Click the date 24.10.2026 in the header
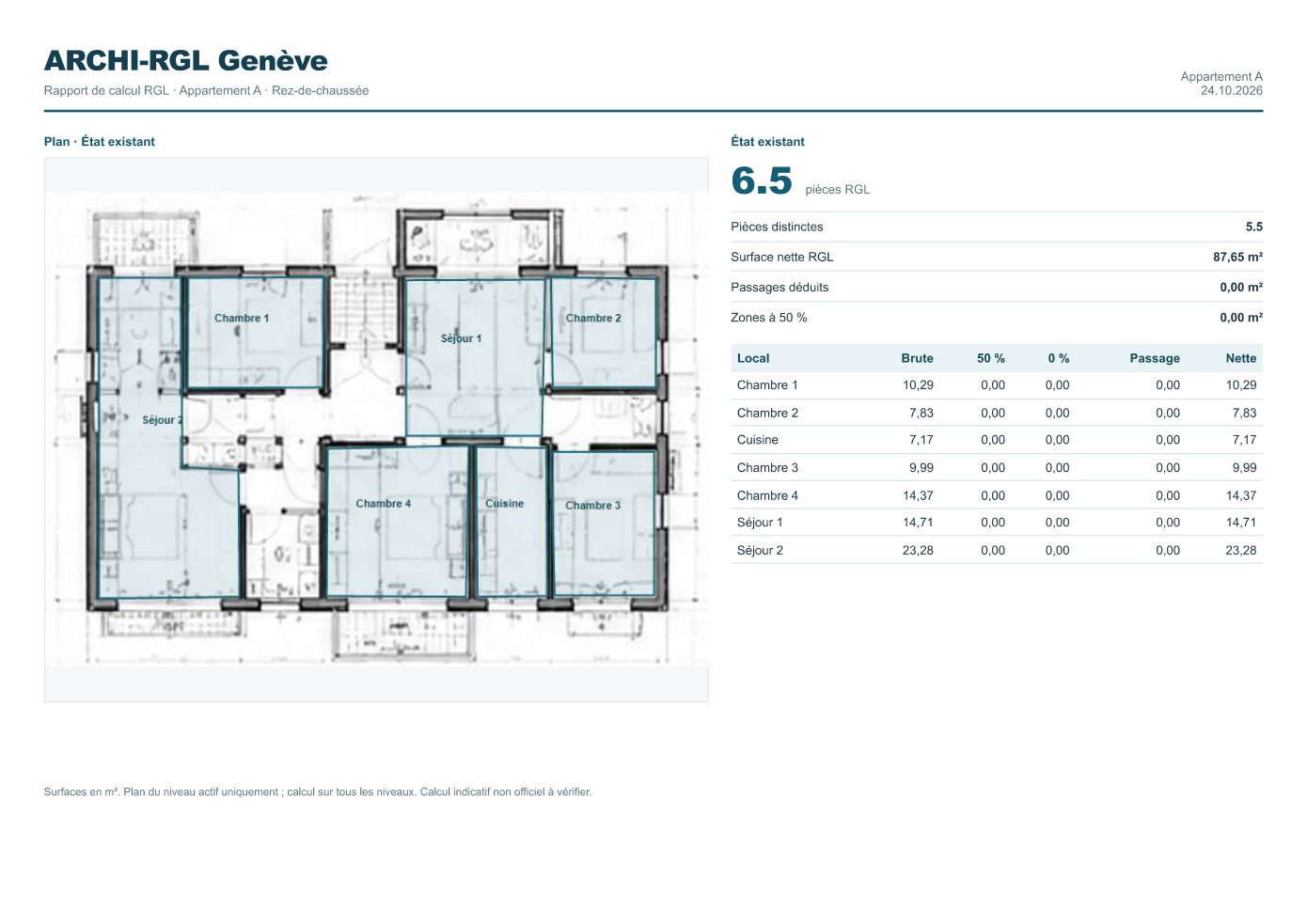This screenshot has height=924, width=1307. point(1231,90)
